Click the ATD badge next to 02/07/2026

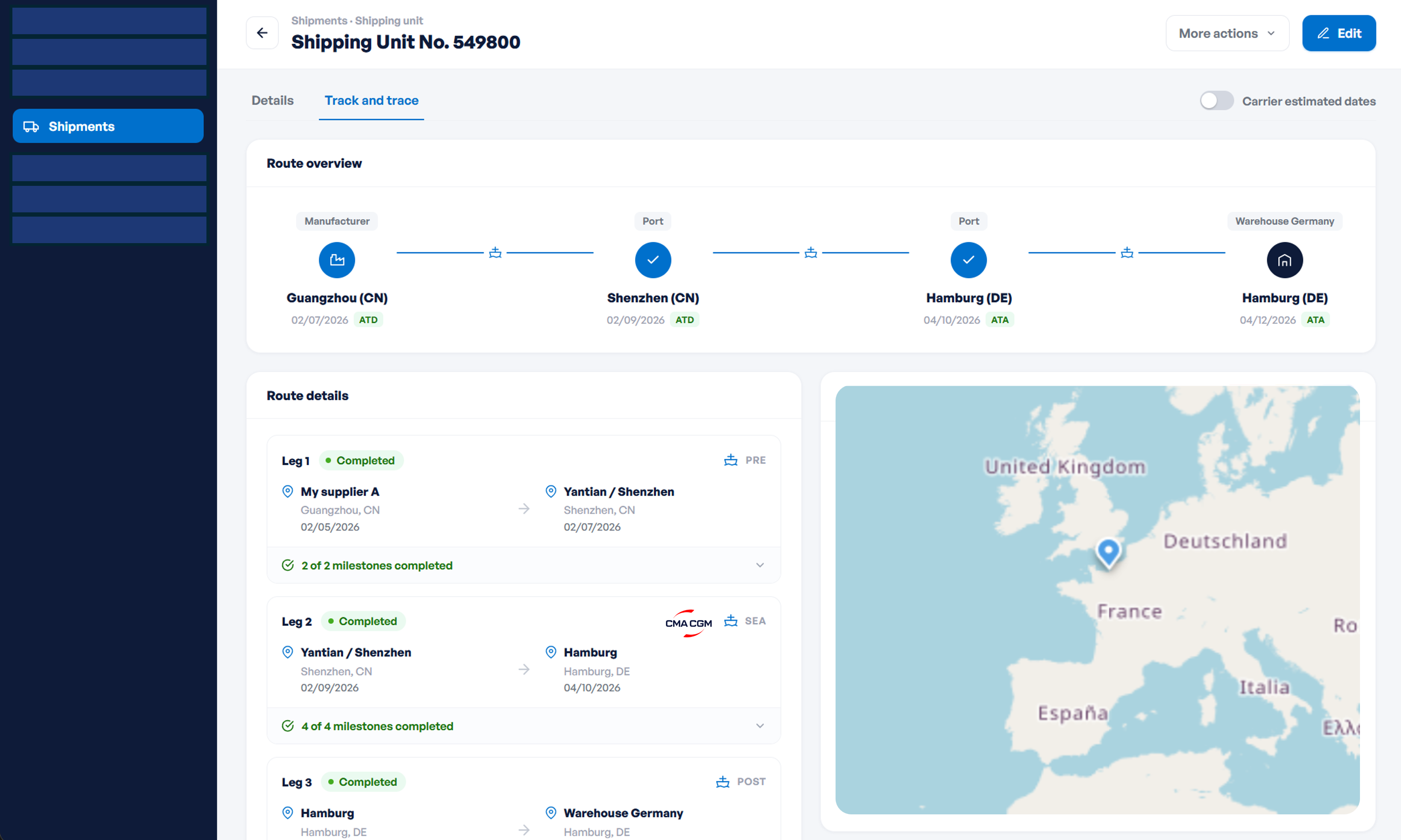coord(368,320)
